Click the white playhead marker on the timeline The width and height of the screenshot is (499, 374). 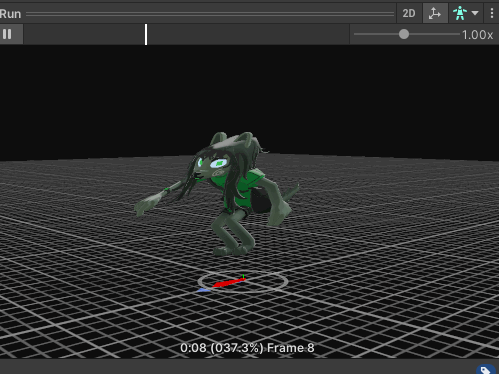(146, 34)
